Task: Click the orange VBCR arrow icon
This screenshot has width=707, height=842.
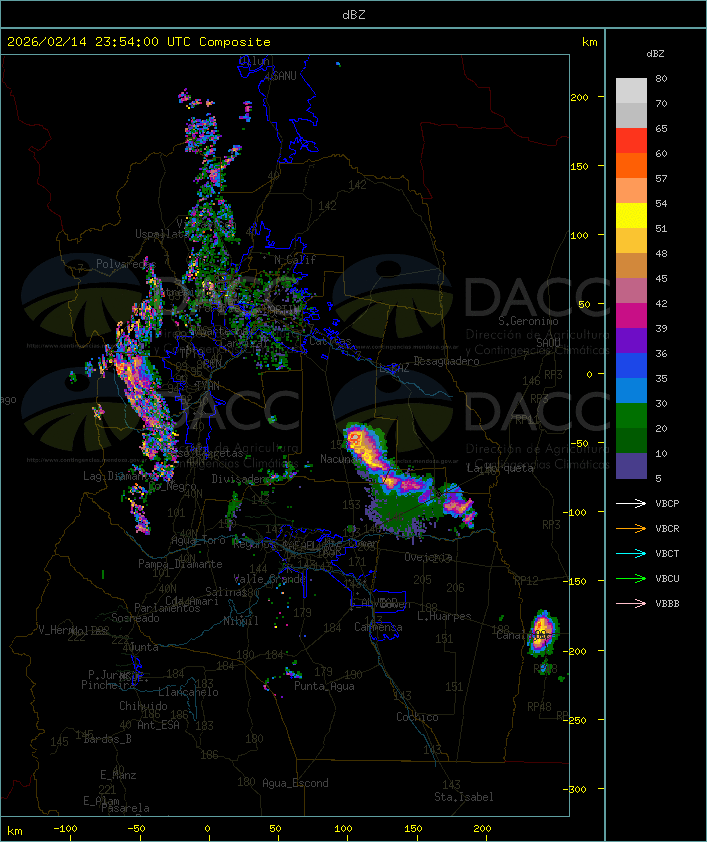Action: 631,528
